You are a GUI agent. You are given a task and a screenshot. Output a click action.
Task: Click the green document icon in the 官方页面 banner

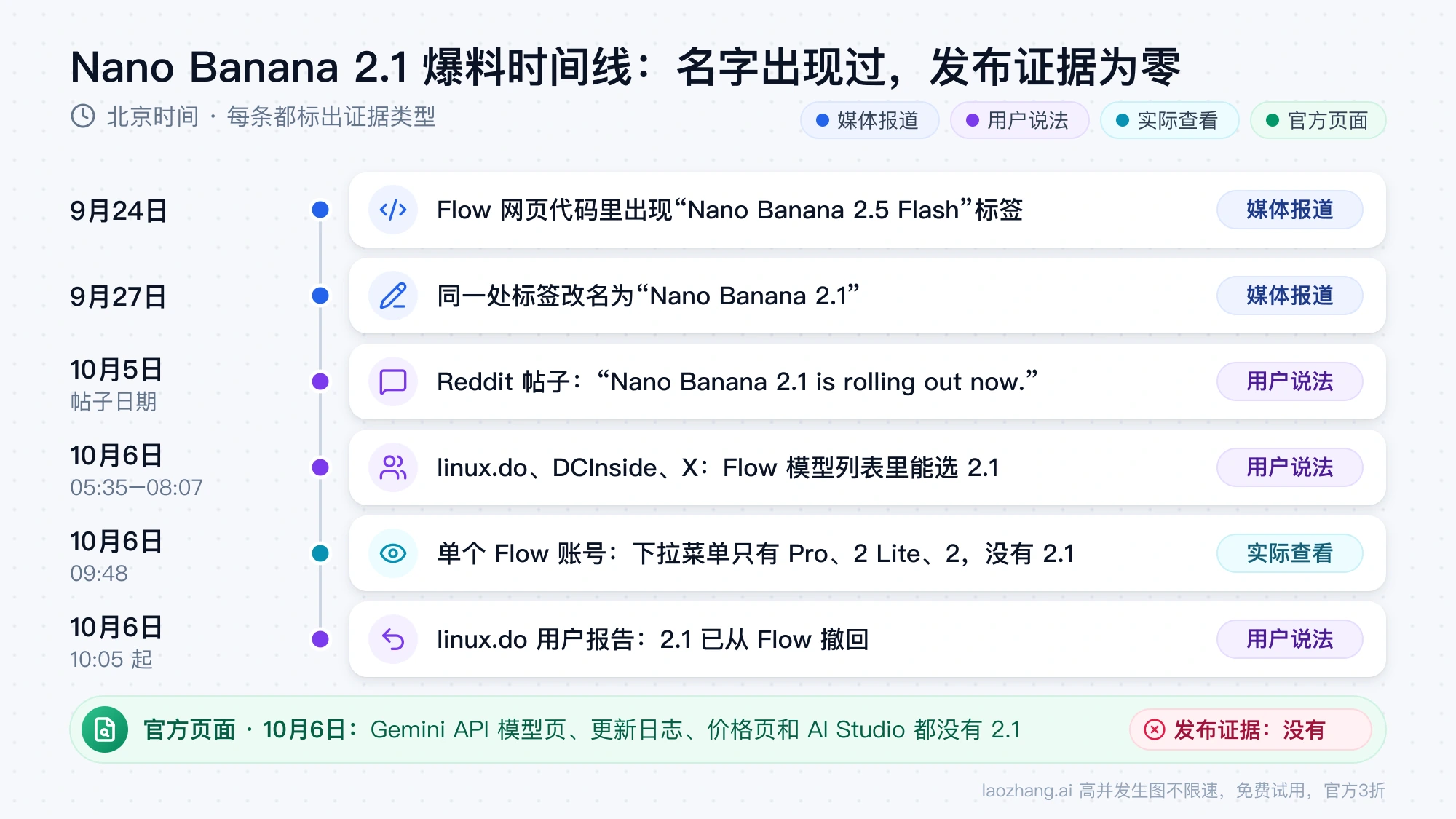[105, 729]
